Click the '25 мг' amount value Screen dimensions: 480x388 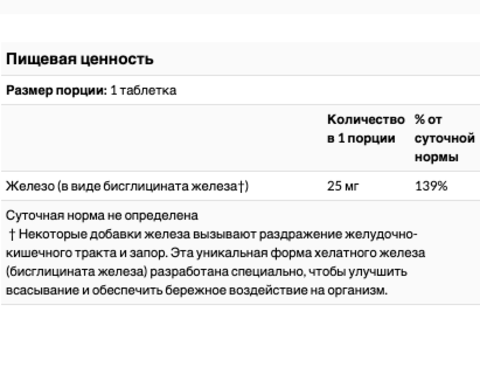point(343,186)
